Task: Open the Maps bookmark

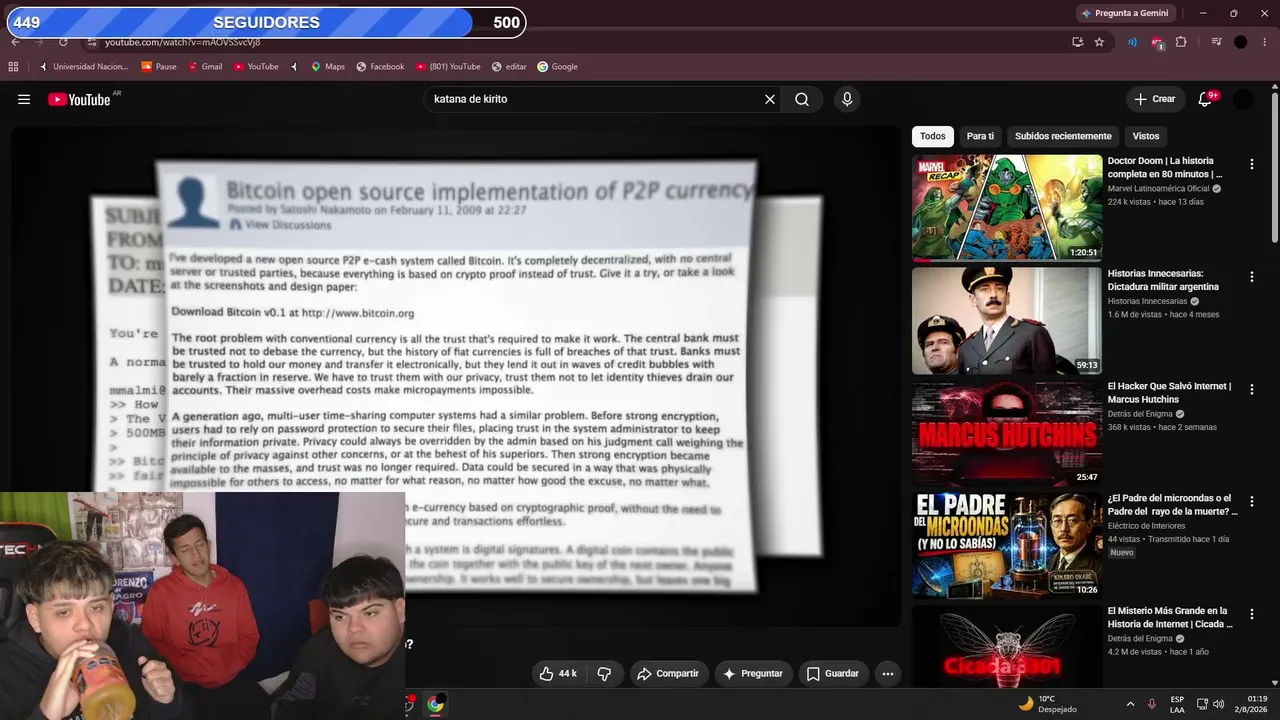Action: (327, 67)
